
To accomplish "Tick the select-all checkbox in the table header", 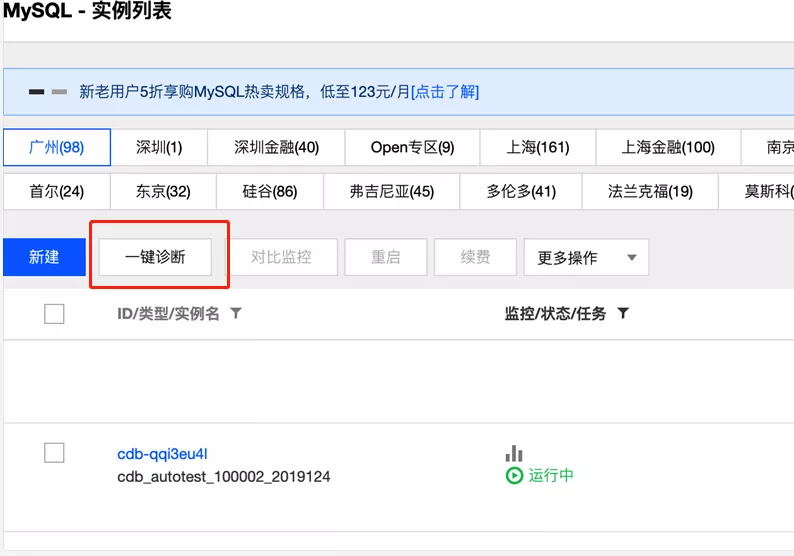I will [54, 313].
